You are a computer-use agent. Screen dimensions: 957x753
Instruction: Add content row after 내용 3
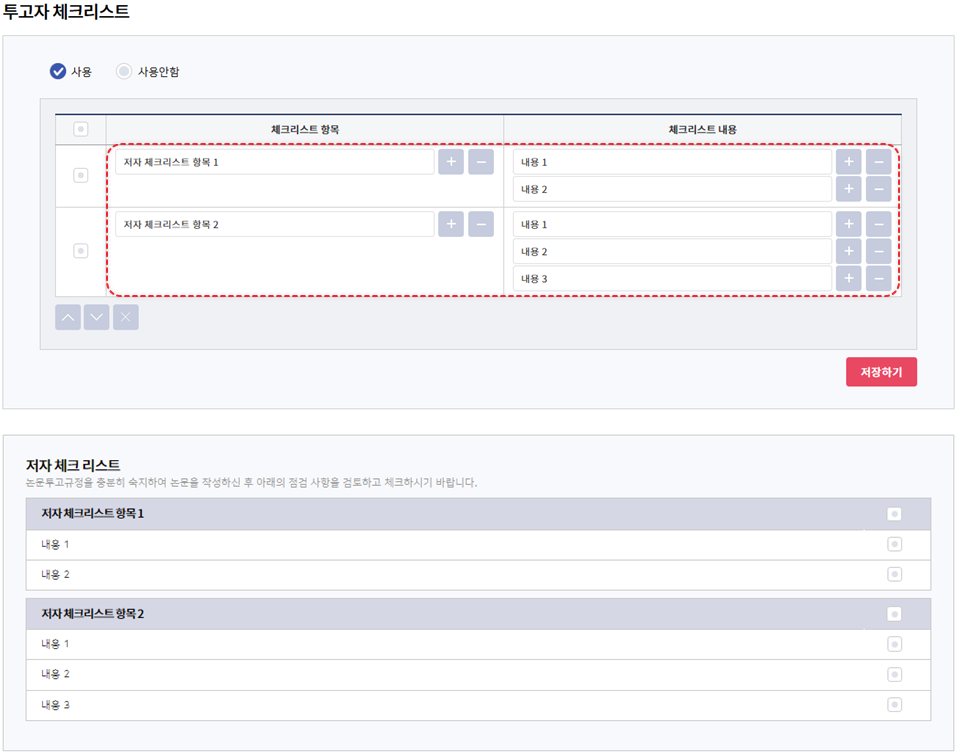(x=848, y=279)
